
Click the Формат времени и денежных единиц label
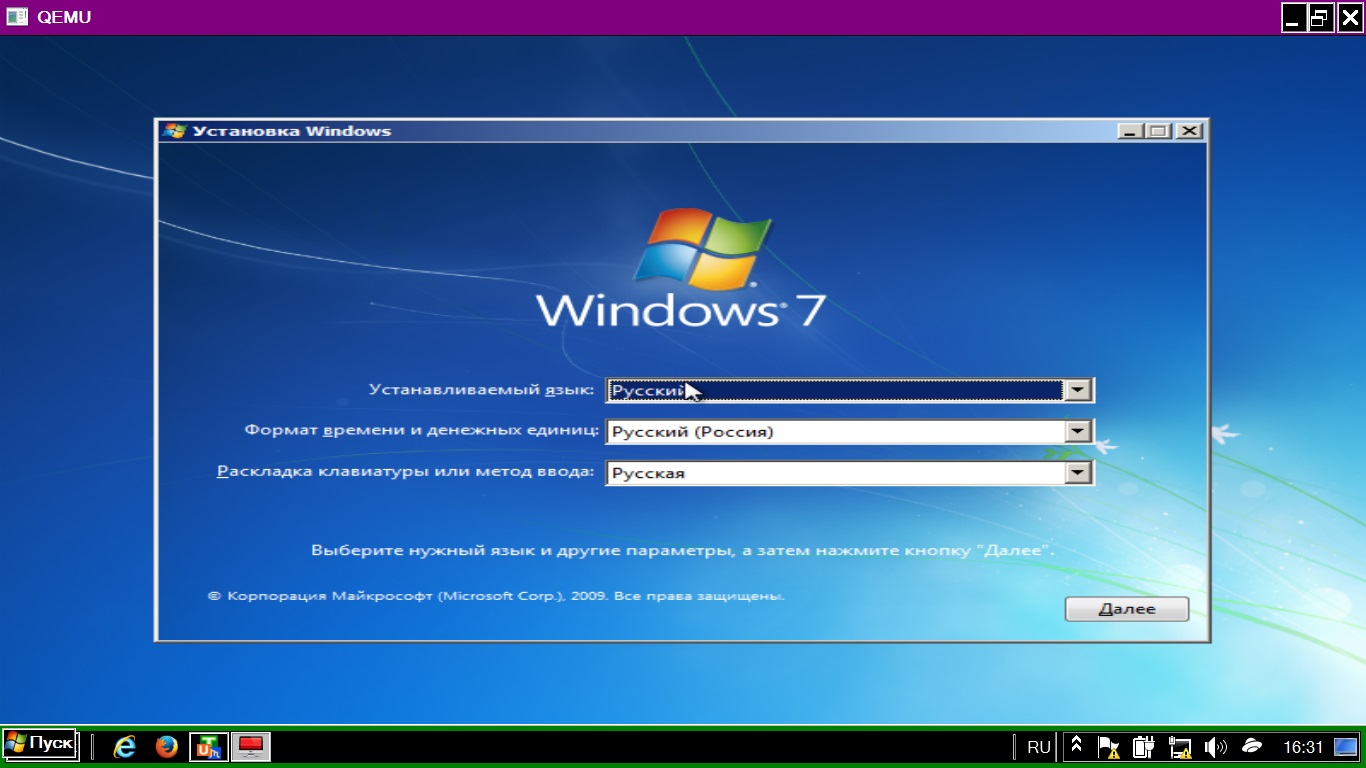[422, 430]
